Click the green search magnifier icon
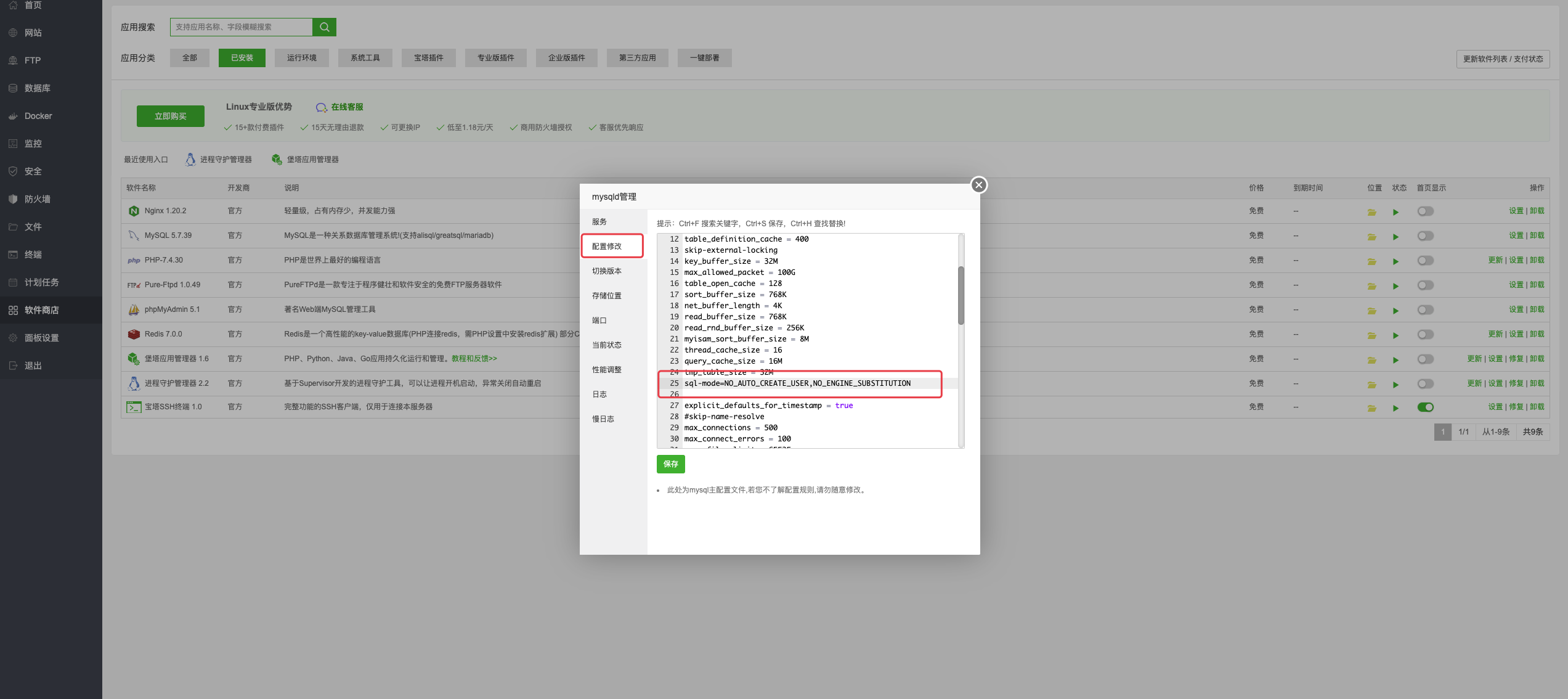 coord(324,27)
